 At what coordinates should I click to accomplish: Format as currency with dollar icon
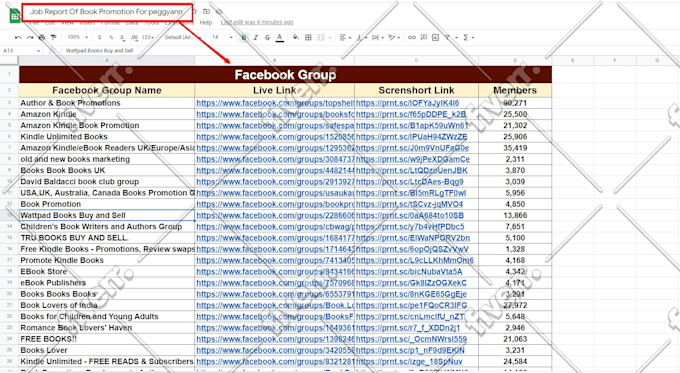(x=99, y=38)
